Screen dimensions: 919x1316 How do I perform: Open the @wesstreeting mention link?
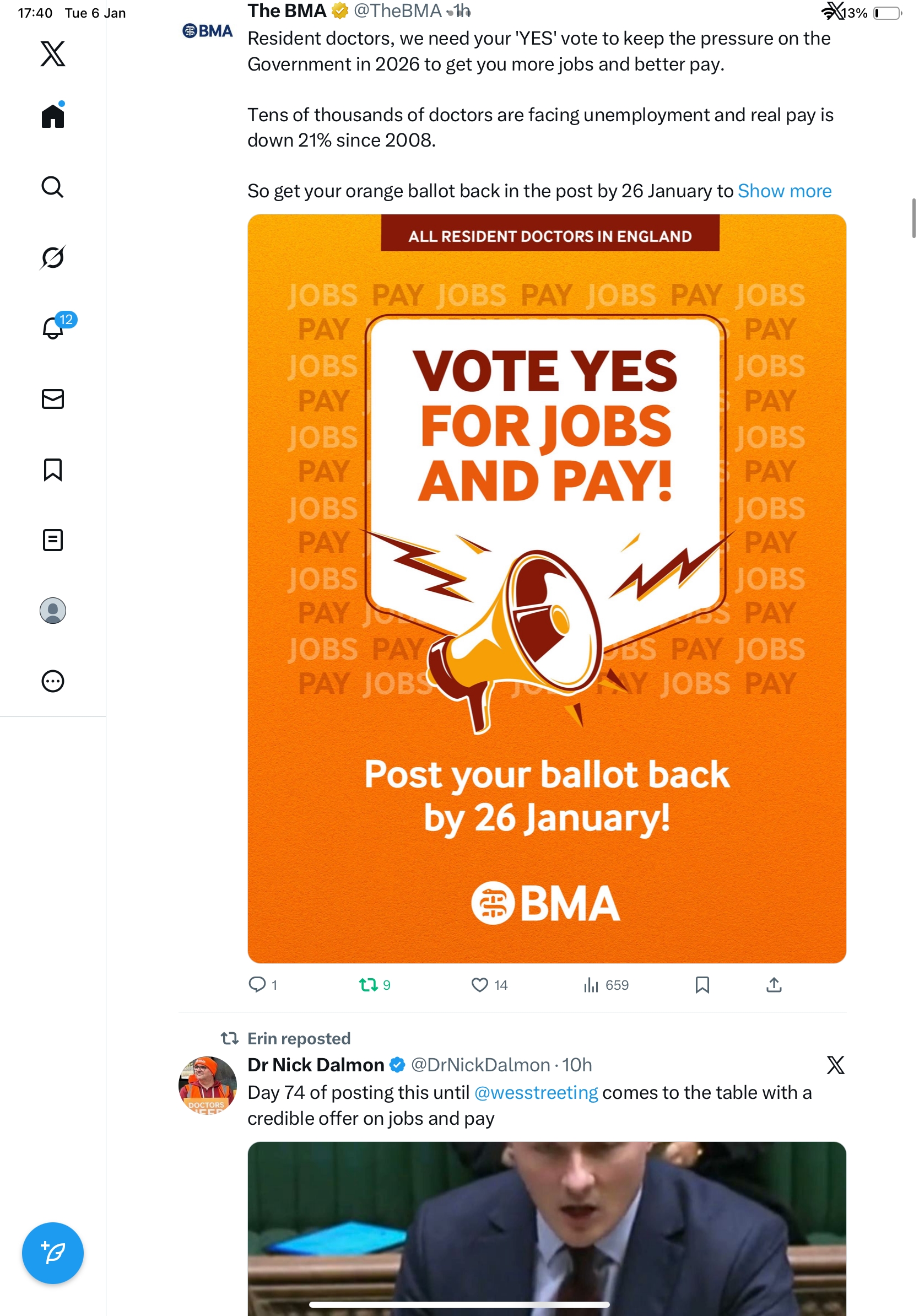point(536,1092)
